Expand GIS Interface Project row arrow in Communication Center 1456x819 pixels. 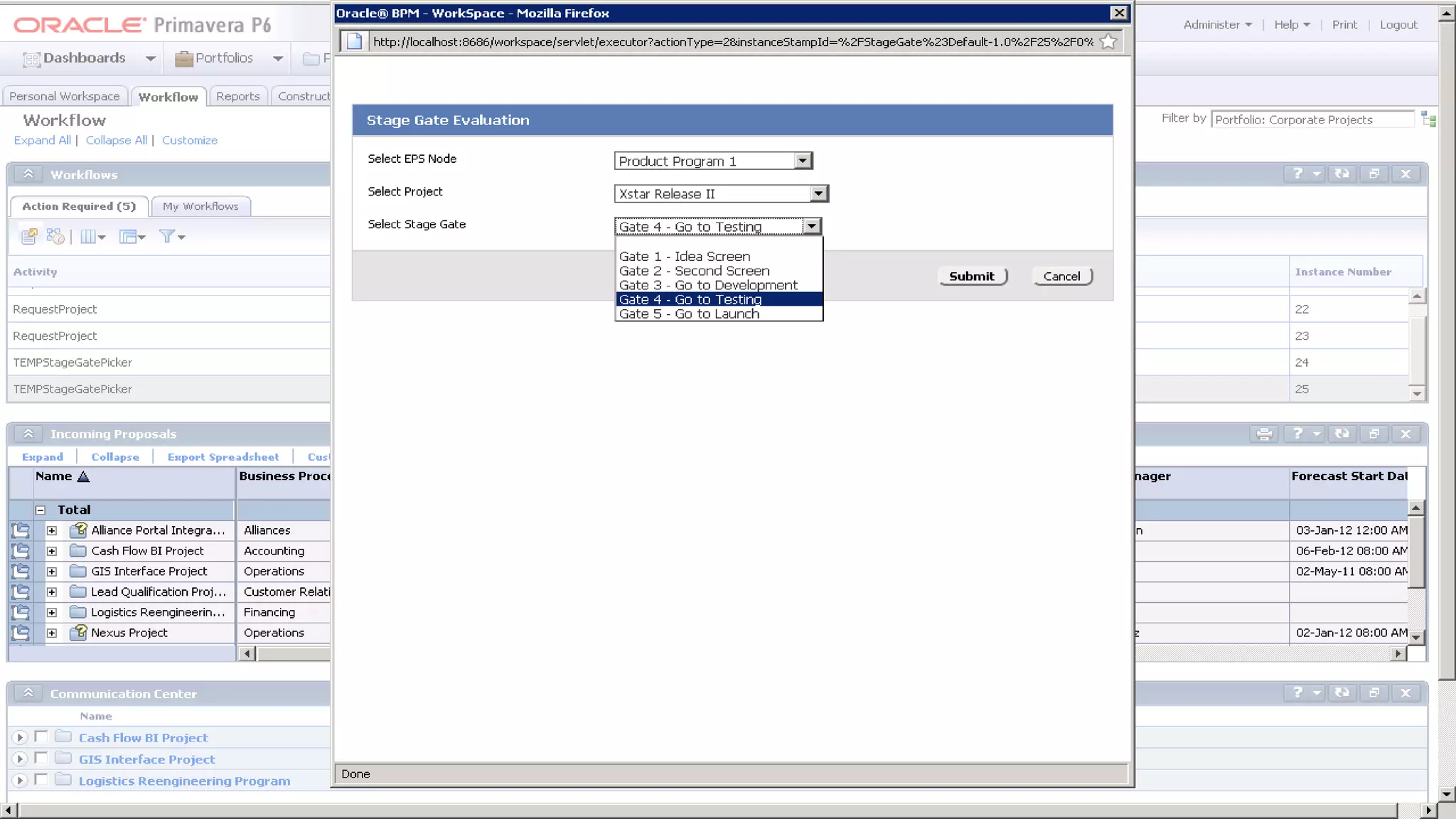pos(20,759)
